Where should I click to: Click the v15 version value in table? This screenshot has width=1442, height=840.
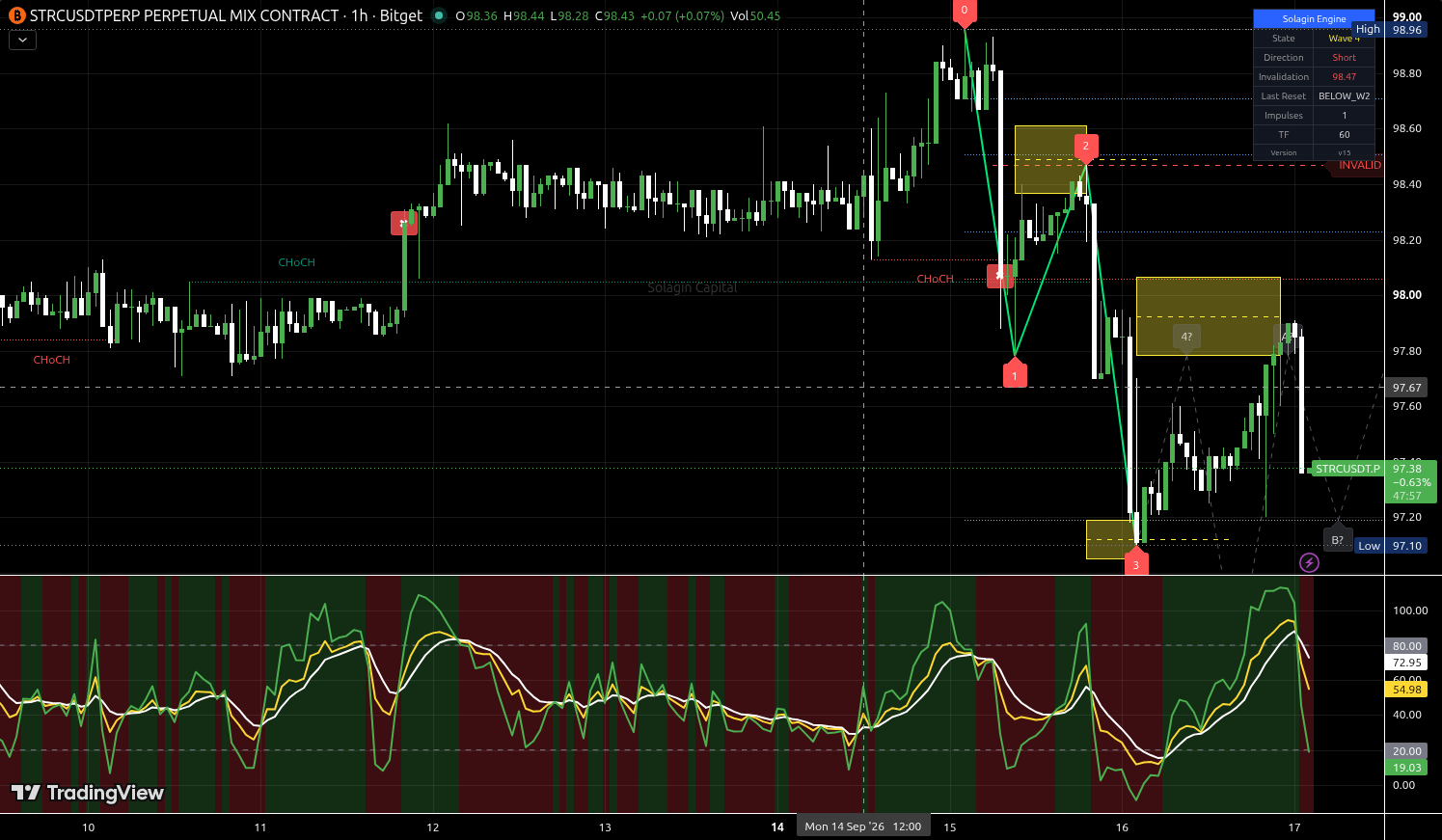[1344, 152]
